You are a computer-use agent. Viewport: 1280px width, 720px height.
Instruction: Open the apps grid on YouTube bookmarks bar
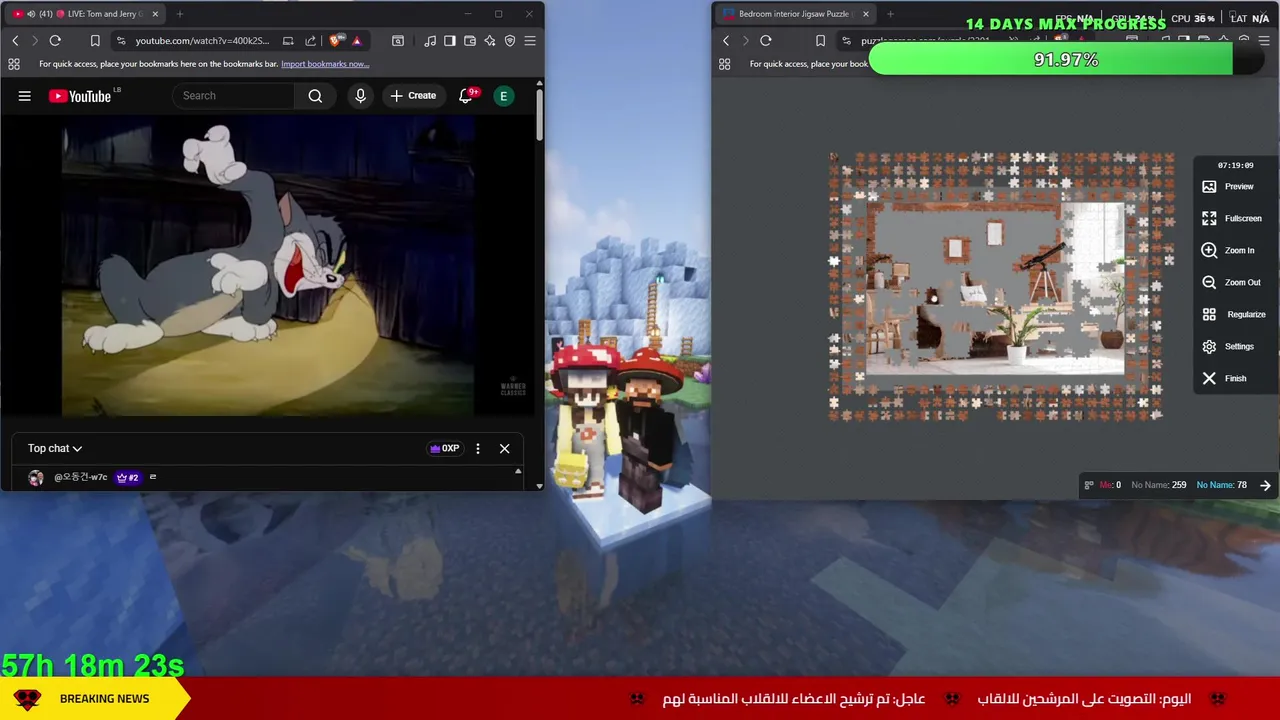(14, 64)
